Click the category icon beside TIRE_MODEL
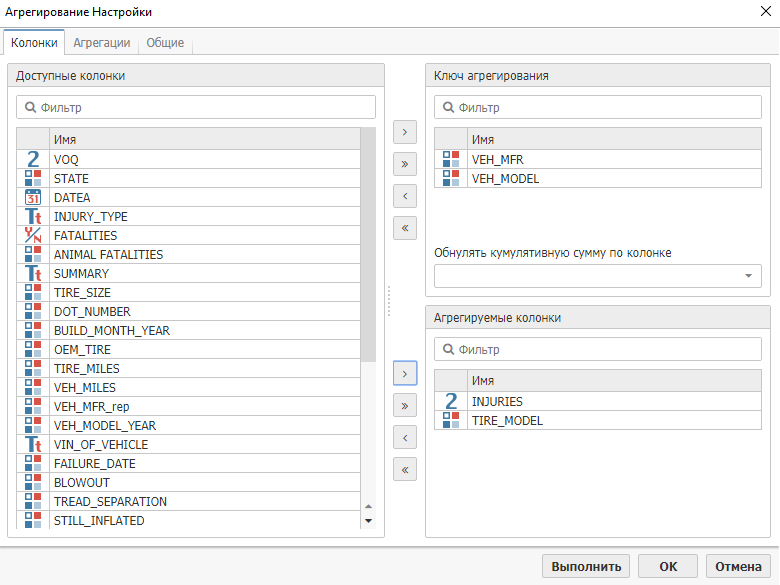Image resolution: width=780 pixels, height=585 pixels. tap(451, 421)
